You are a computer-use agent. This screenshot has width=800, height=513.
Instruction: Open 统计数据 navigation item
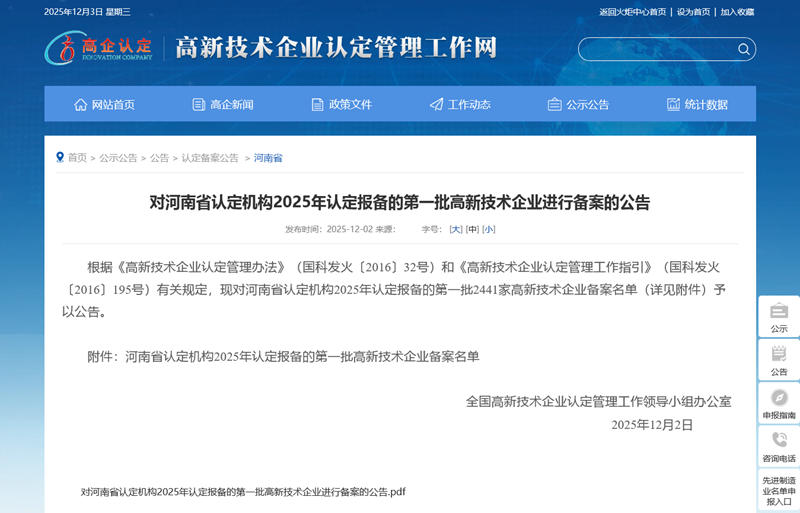point(697,105)
